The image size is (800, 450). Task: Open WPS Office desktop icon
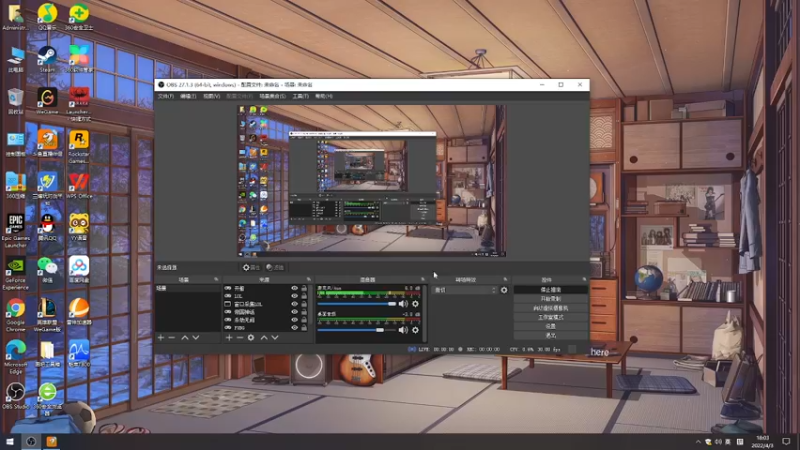point(79,186)
